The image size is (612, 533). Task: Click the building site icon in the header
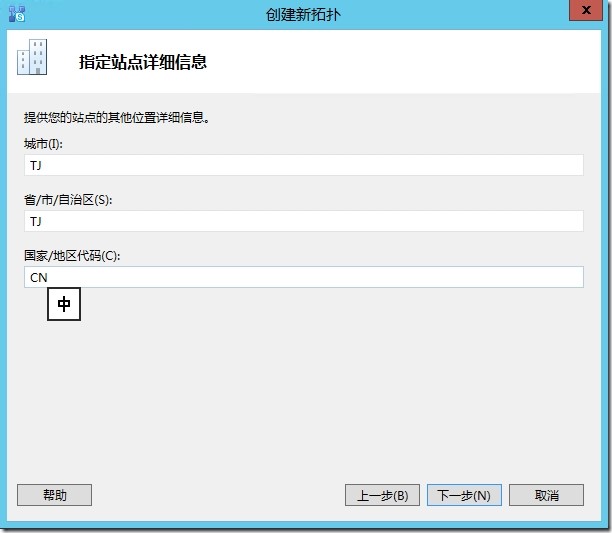coord(32,57)
